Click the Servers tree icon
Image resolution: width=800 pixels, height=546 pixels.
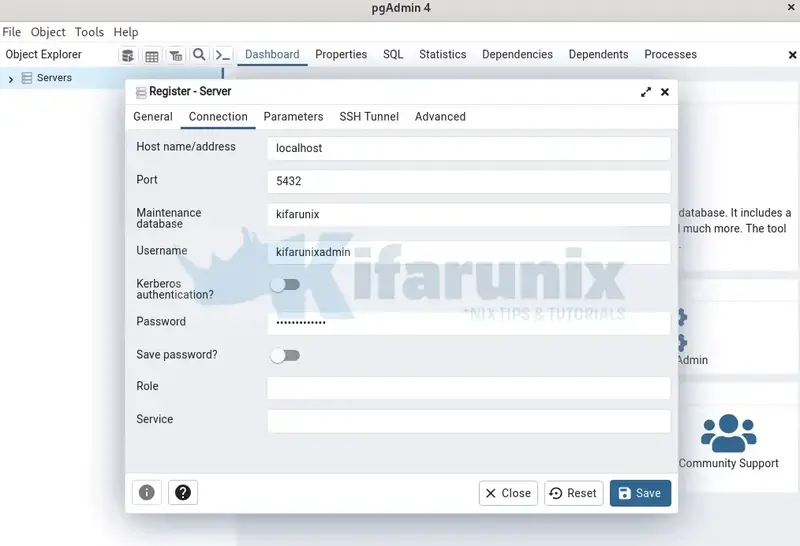point(27,78)
